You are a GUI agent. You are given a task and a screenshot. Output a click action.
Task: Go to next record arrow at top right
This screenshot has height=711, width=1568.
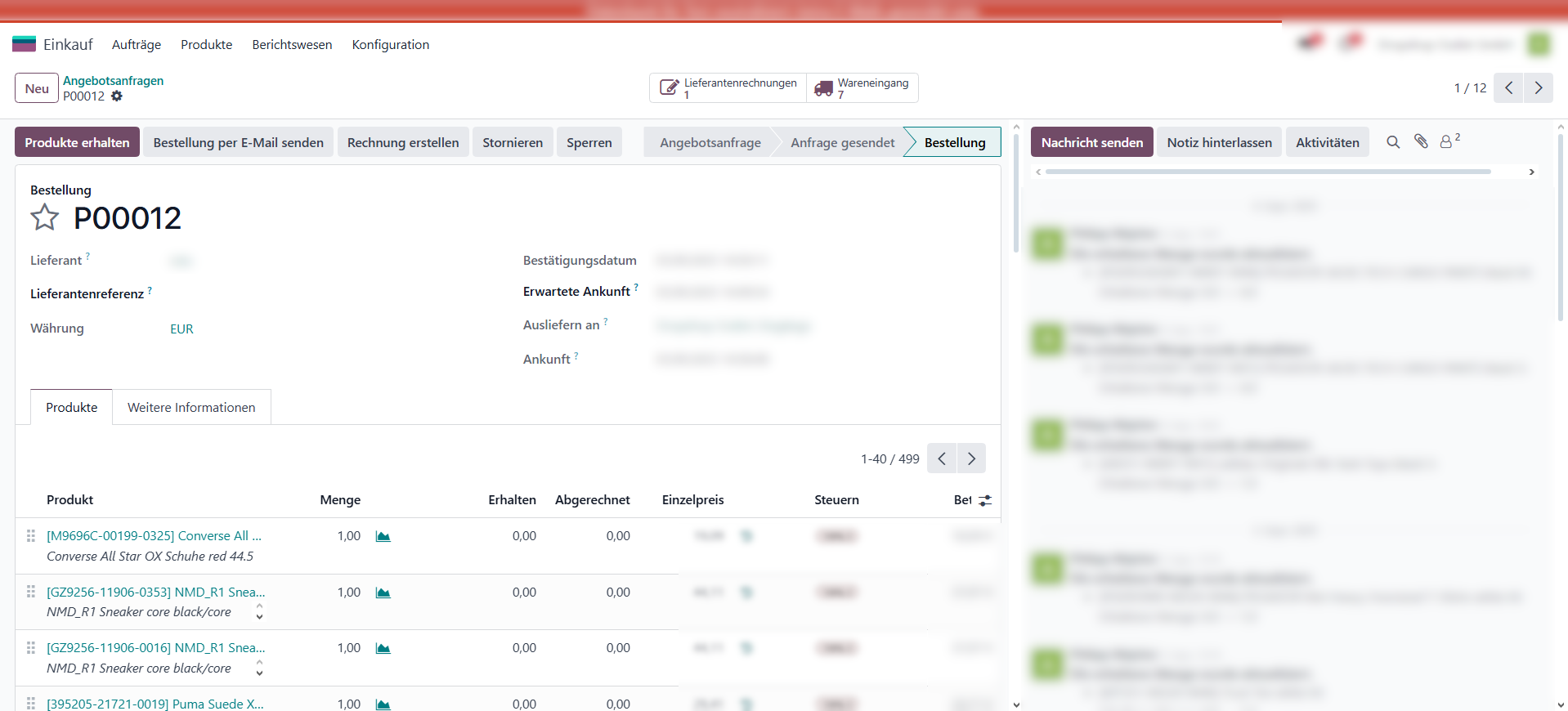pos(1539,88)
